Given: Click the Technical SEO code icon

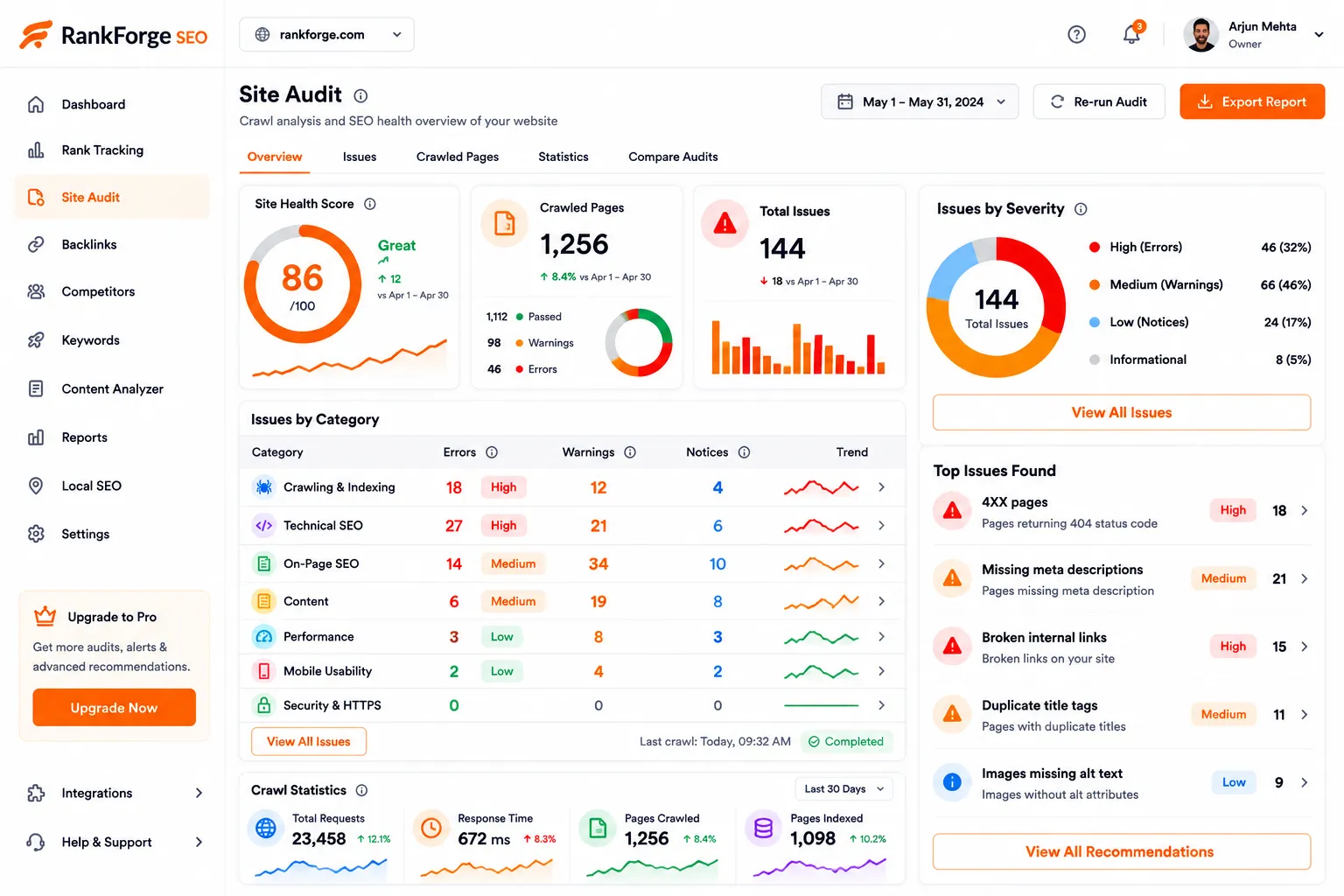Looking at the screenshot, I should click(263, 526).
